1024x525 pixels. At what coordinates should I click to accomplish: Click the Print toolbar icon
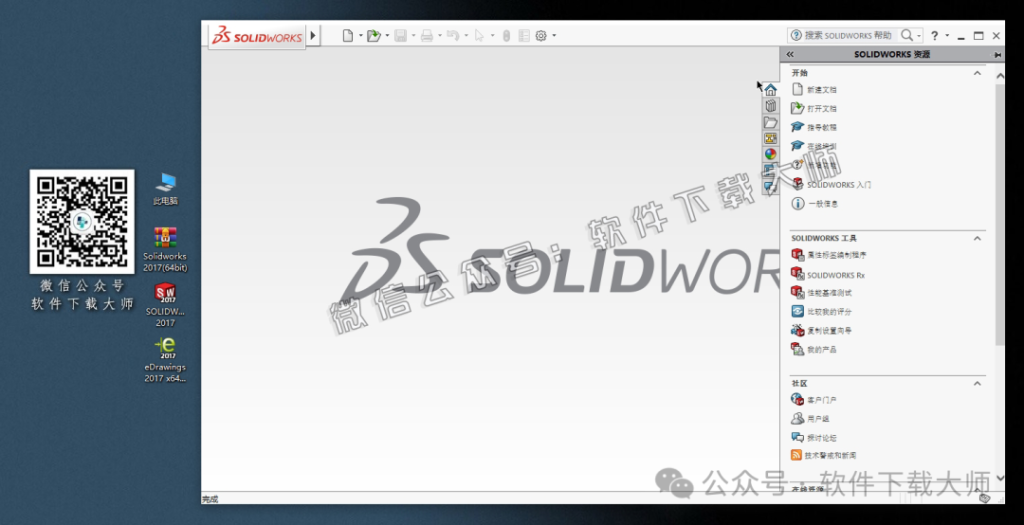pyautogui.click(x=426, y=35)
